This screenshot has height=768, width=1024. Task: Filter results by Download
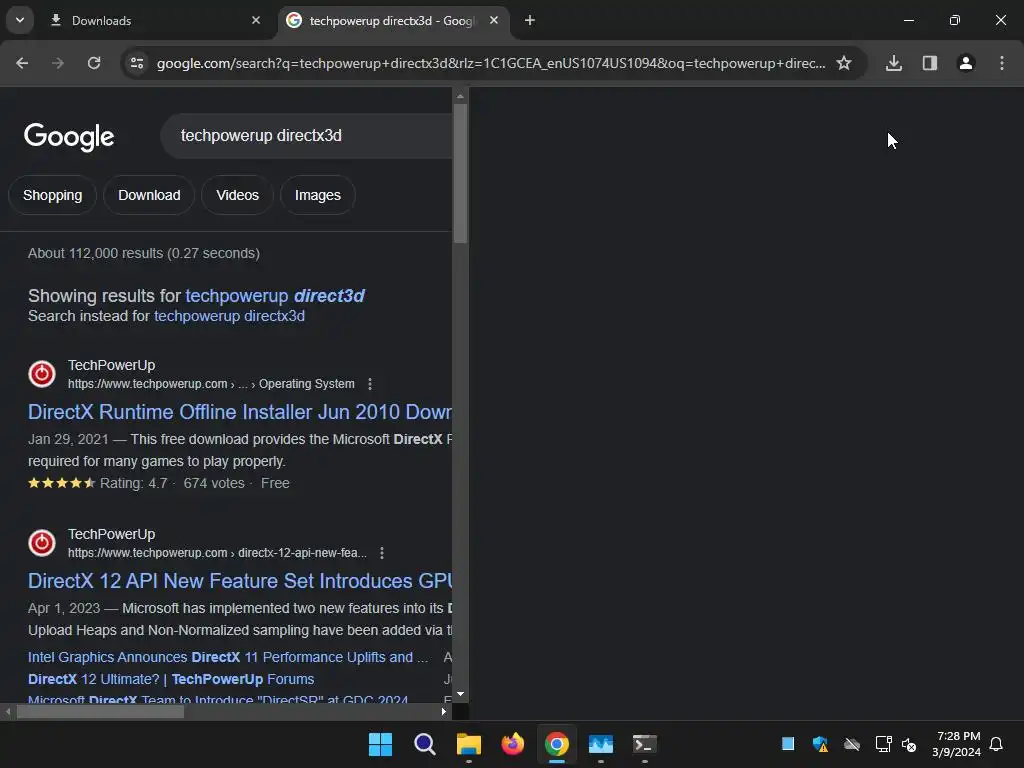pos(149,195)
